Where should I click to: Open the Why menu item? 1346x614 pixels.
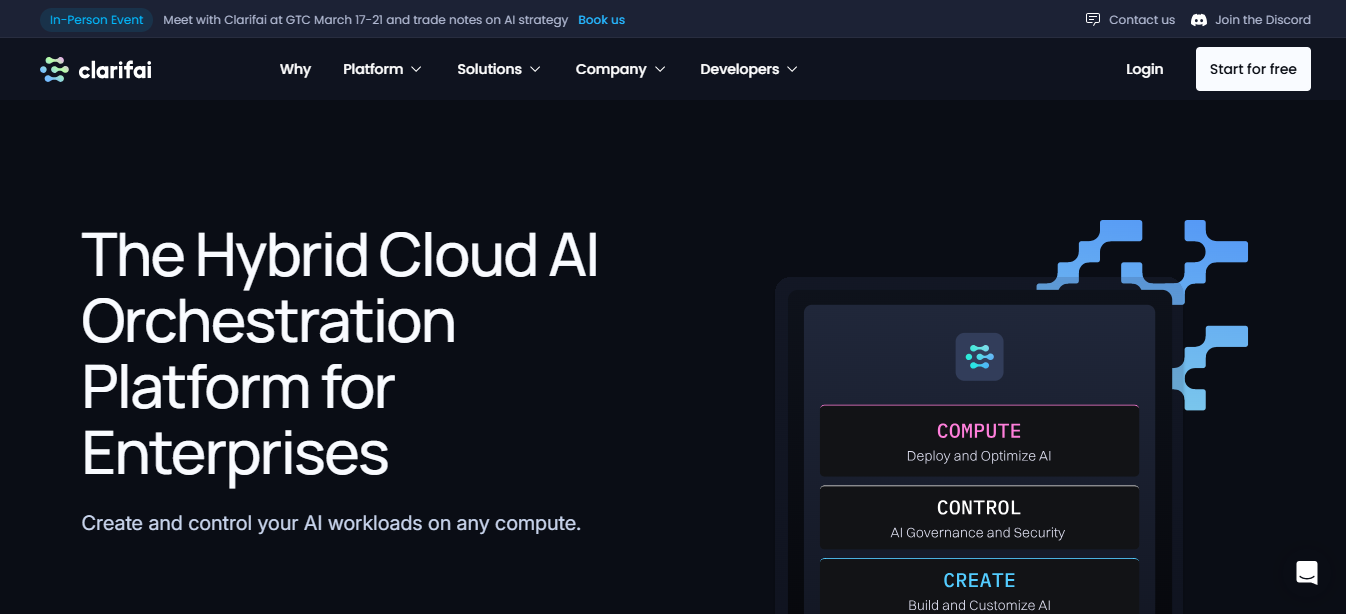[295, 69]
